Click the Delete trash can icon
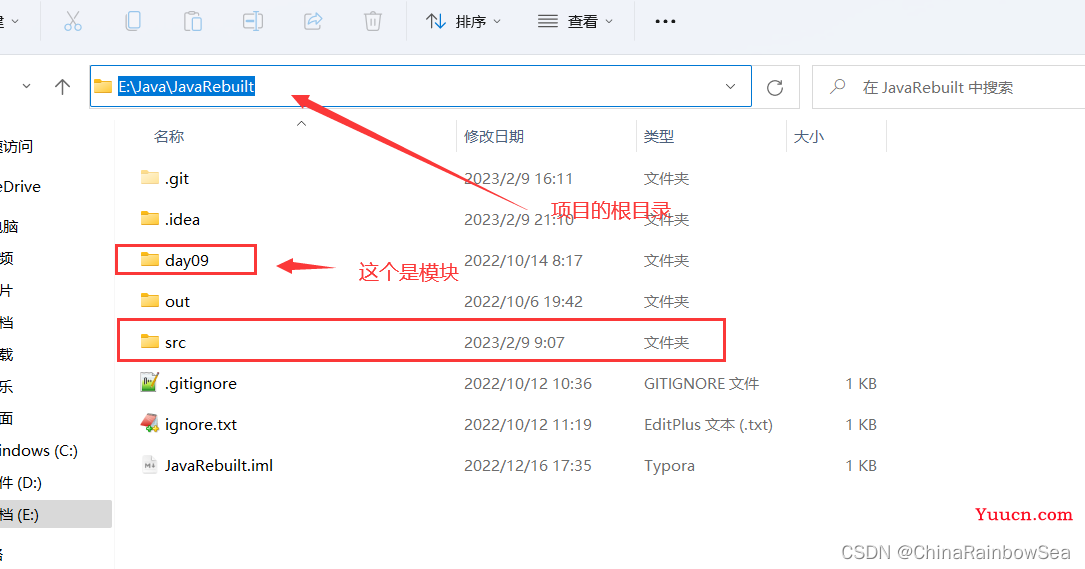 (373, 21)
